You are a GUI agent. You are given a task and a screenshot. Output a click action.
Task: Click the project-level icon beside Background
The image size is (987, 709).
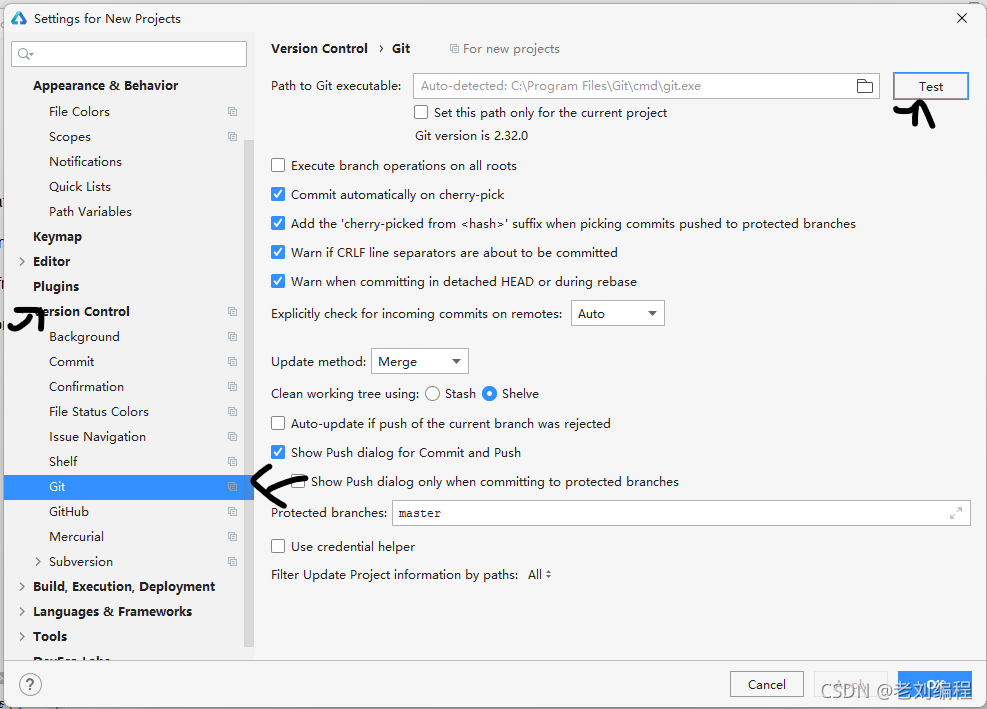point(232,337)
